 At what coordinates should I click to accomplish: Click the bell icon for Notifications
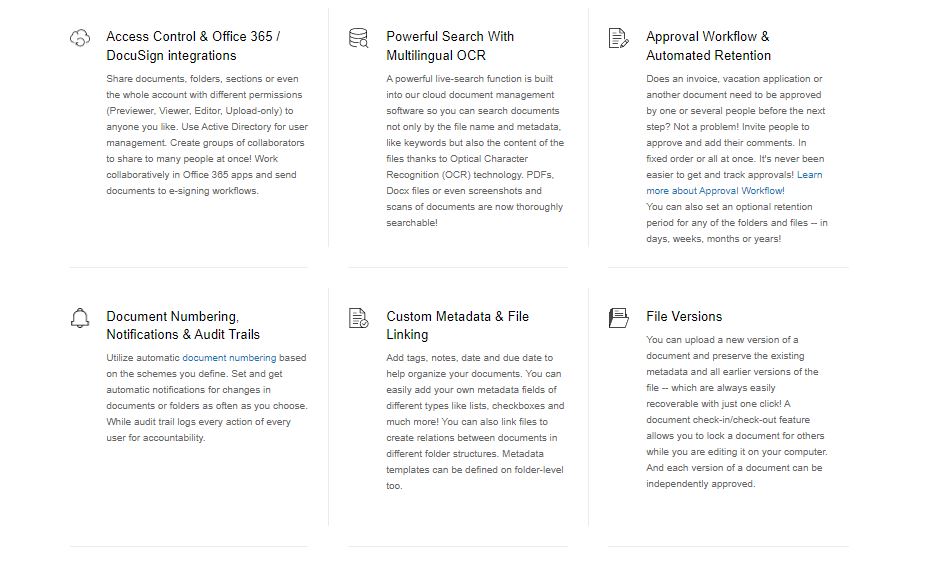pyautogui.click(x=80, y=318)
